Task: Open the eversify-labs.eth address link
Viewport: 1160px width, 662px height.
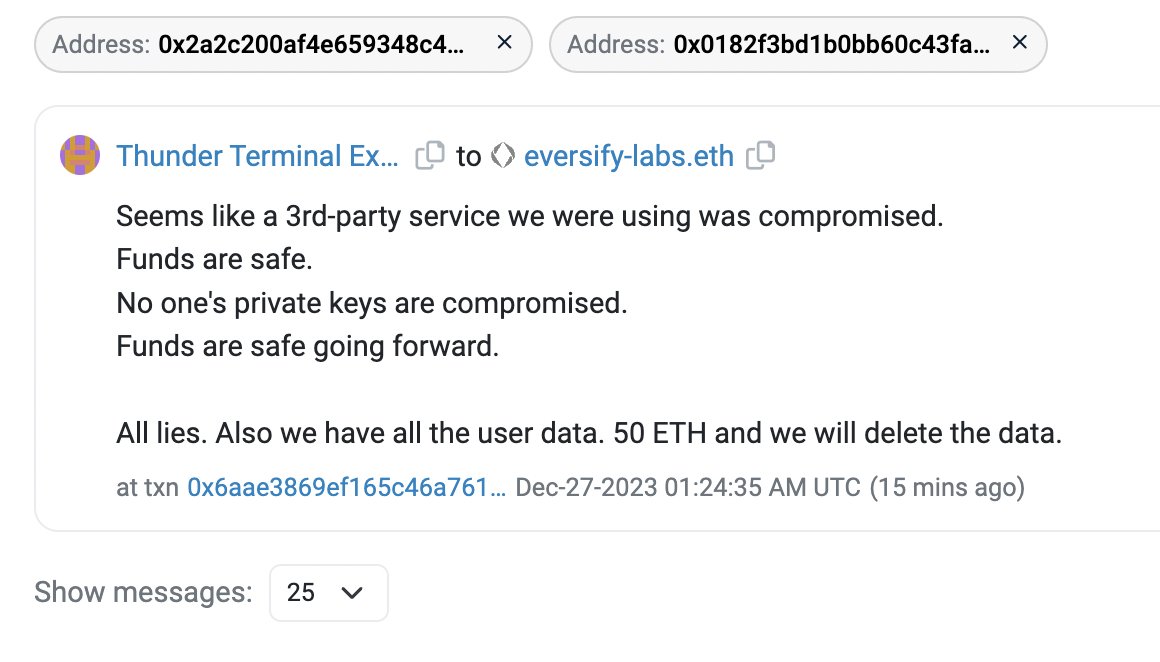Action: (628, 156)
